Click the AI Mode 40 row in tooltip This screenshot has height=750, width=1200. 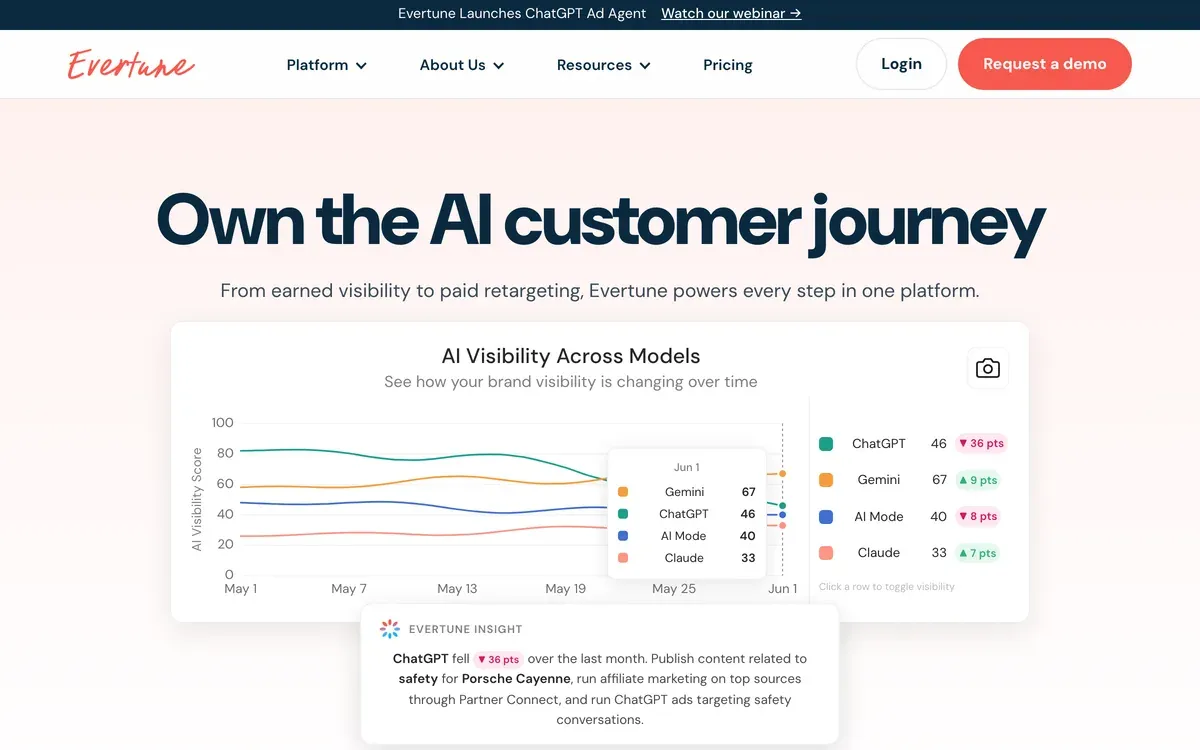pos(687,536)
